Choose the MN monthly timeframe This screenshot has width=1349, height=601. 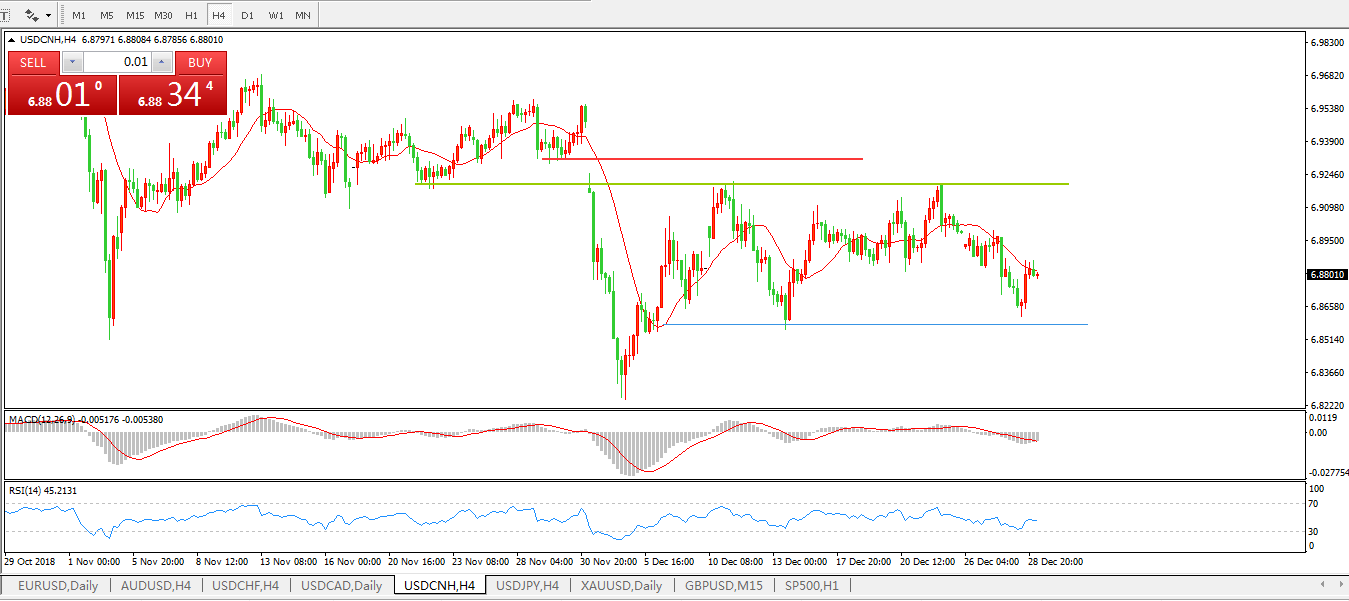(x=302, y=16)
